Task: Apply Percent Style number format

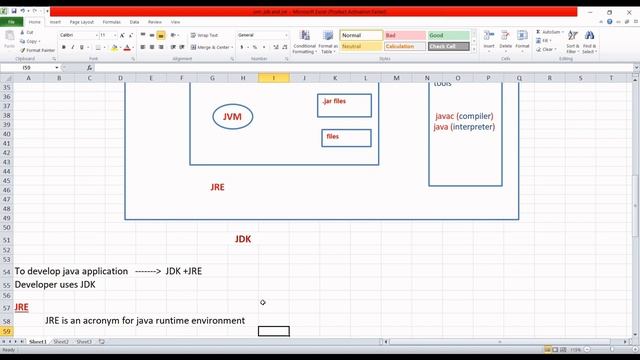Action: (255, 47)
